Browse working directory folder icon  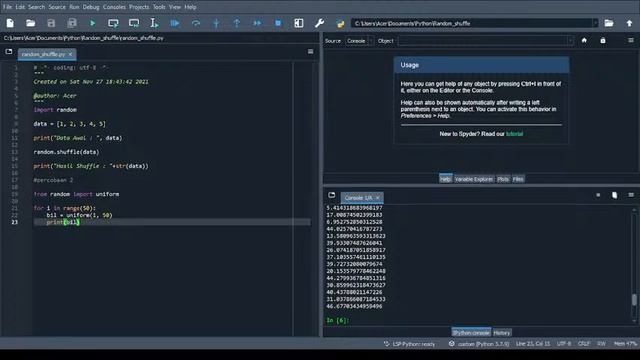(x=609, y=23)
